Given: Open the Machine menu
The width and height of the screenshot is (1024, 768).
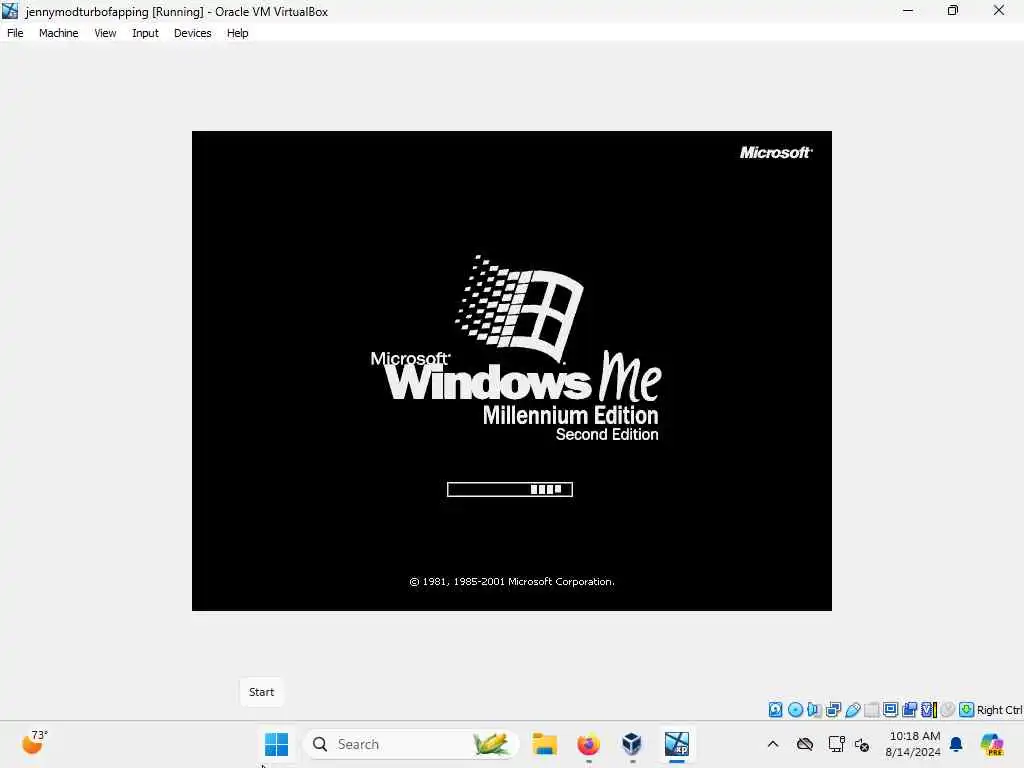Looking at the screenshot, I should coord(58,33).
